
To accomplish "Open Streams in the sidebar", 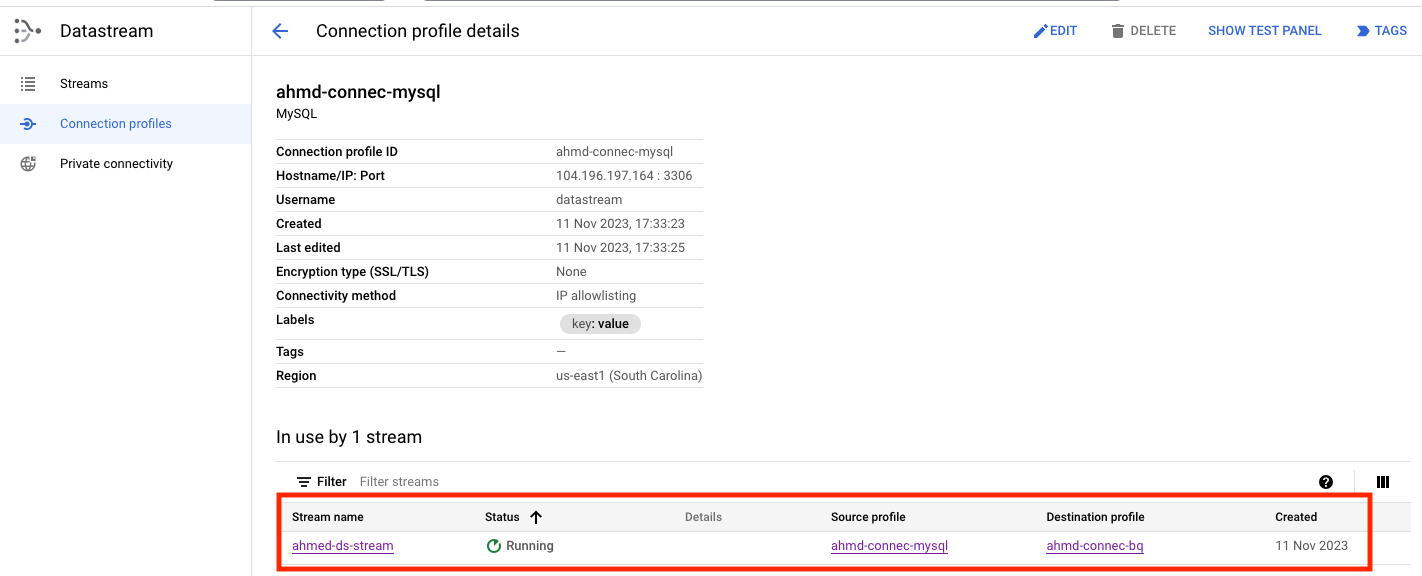I will pyautogui.click(x=84, y=84).
